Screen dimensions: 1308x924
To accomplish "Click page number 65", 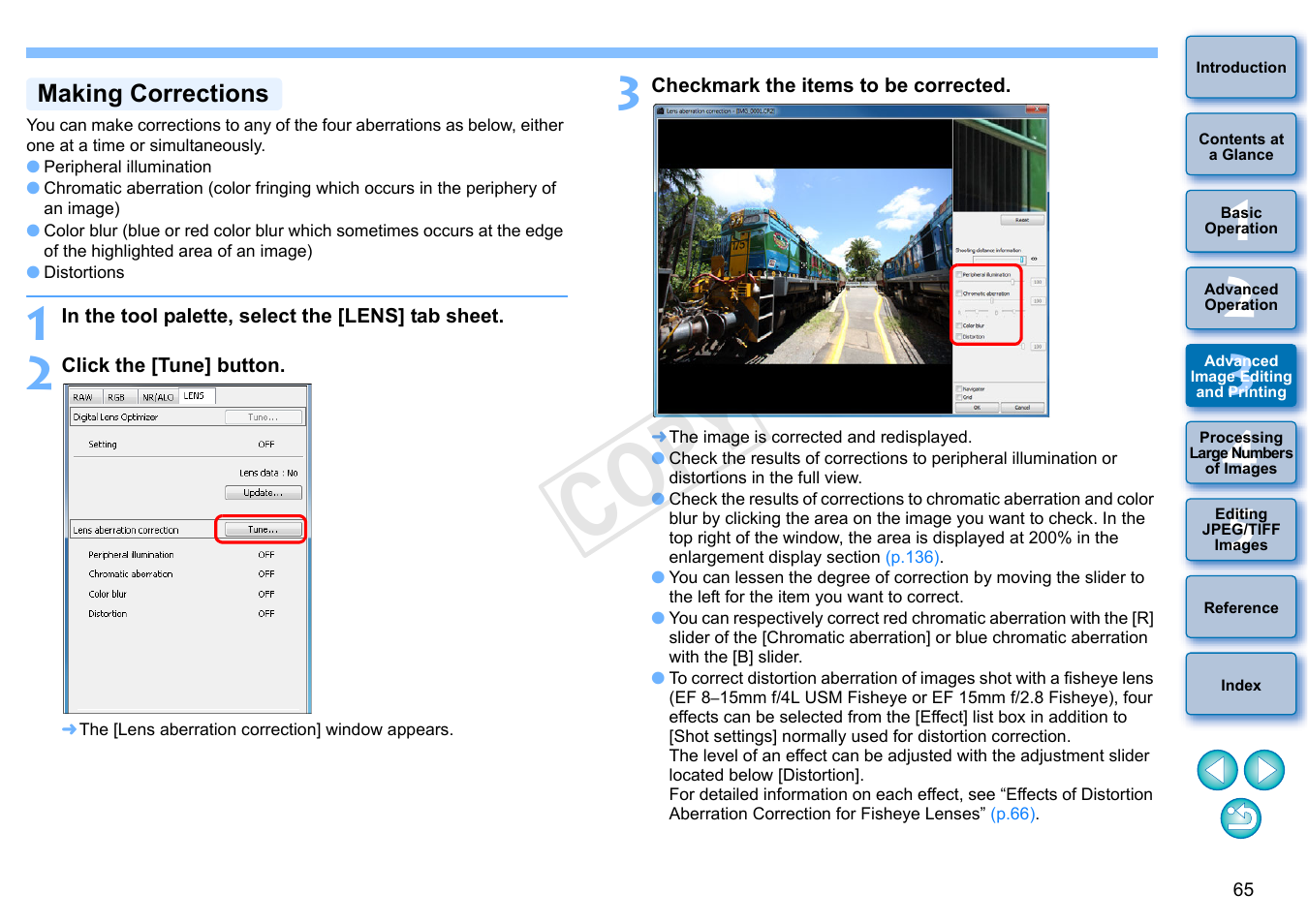I will 1243,889.
